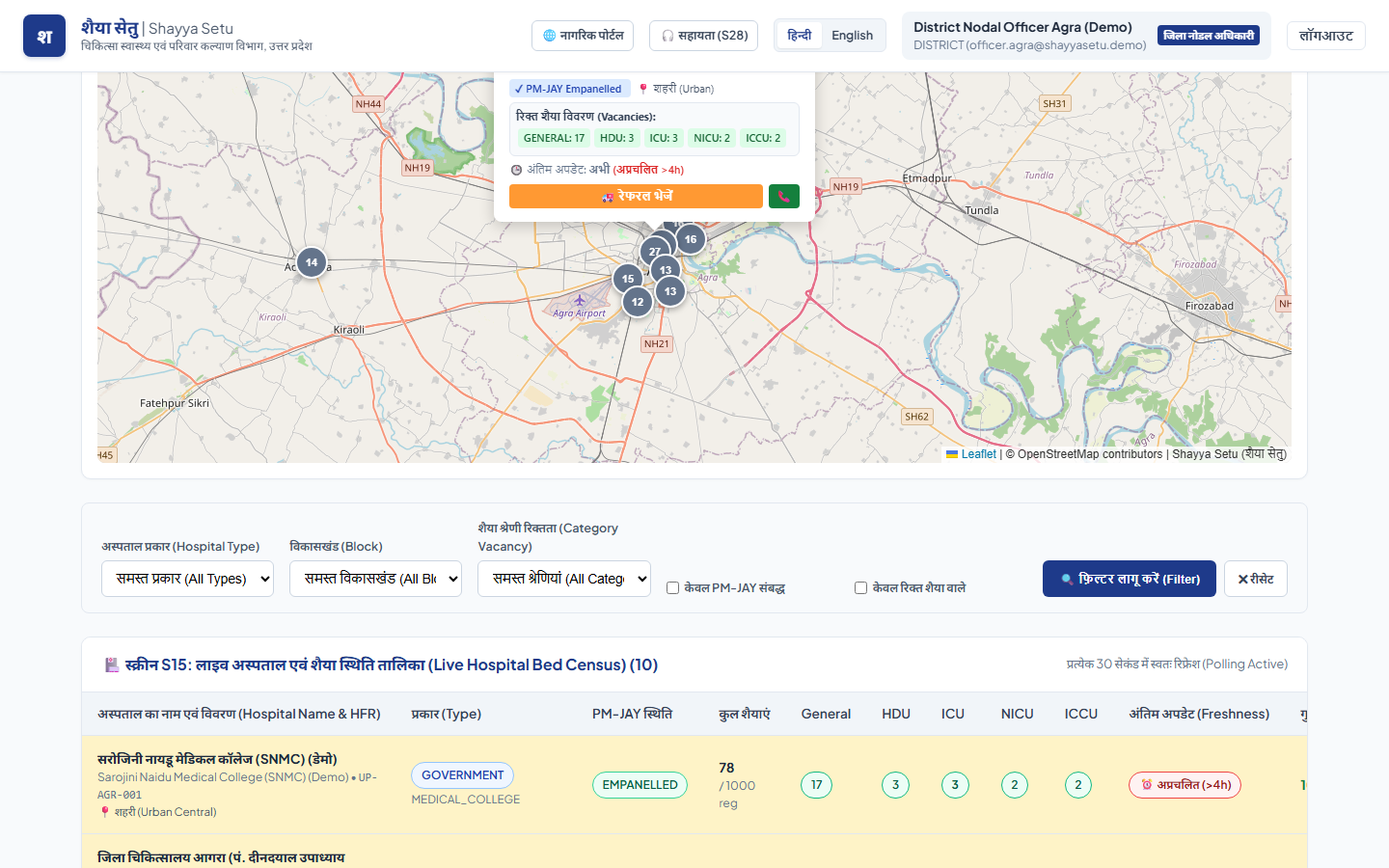Click the ICCU column header
The image size is (1389, 868).
coord(1081,714)
